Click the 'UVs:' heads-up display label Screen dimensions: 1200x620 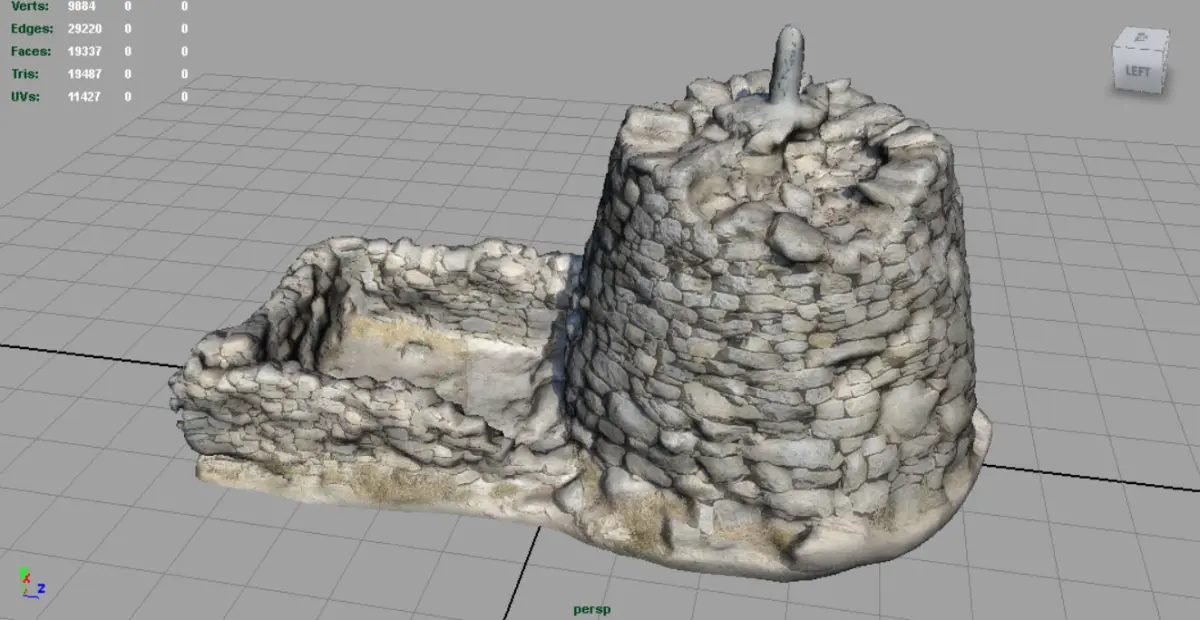click(x=27, y=97)
